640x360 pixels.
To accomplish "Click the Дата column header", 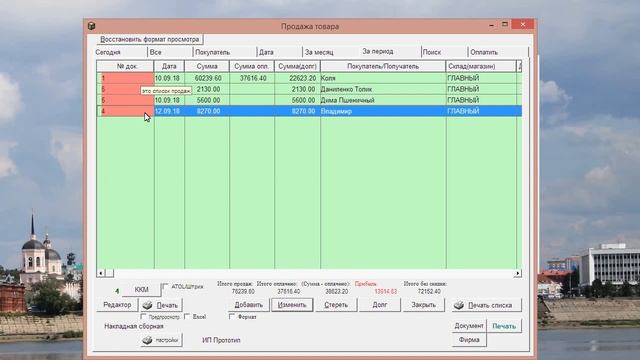I will (169, 66).
